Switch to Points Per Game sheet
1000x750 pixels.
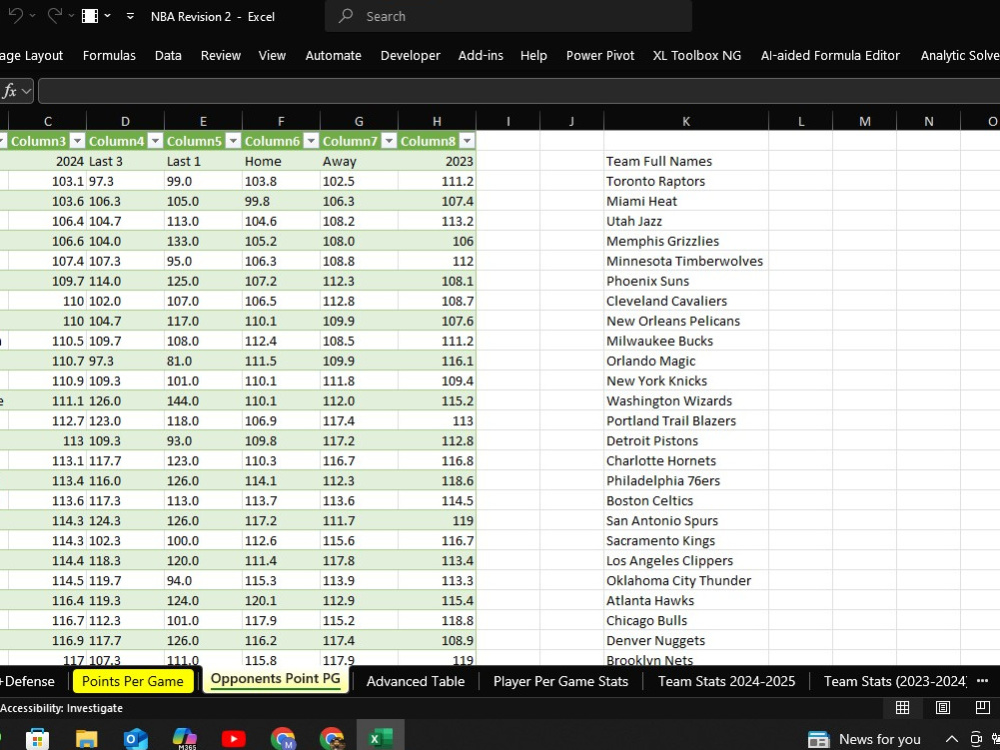click(133, 681)
